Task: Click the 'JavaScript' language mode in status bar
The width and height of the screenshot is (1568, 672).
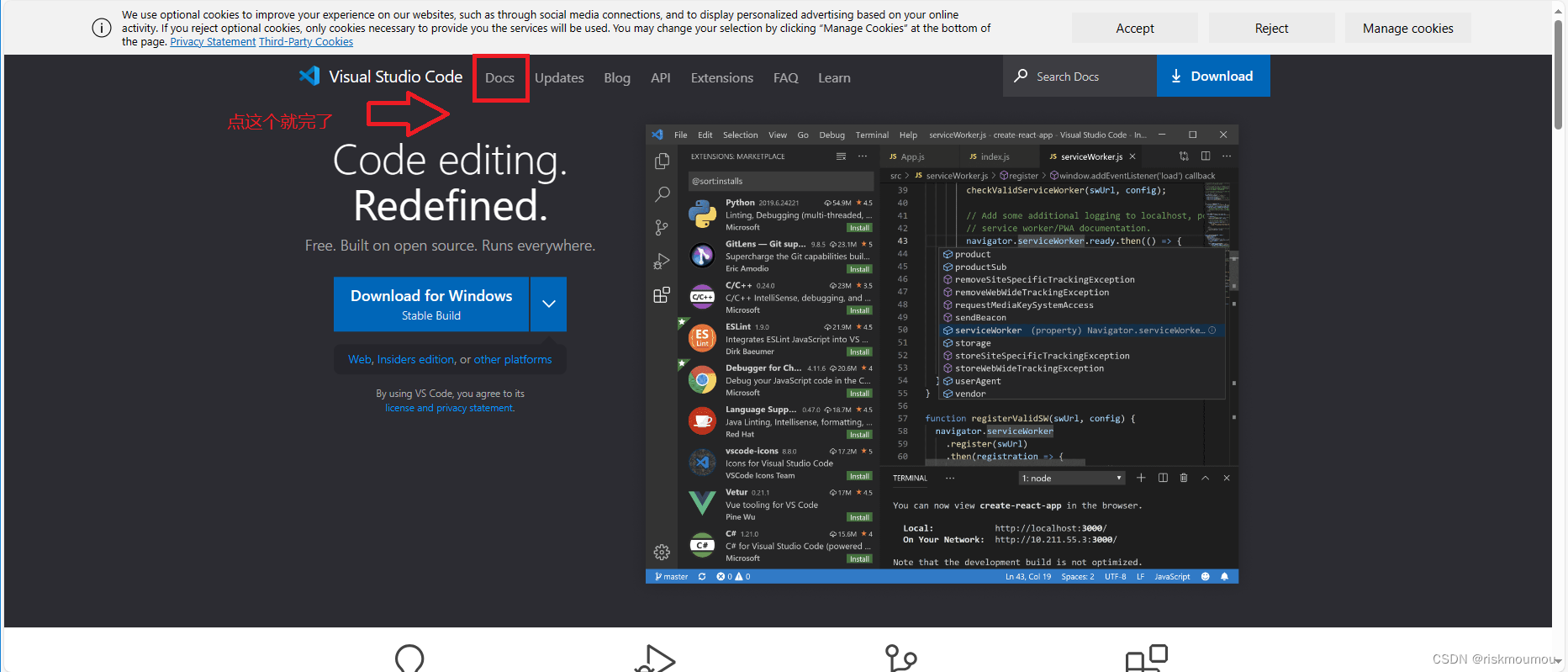Action: [1172, 576]
